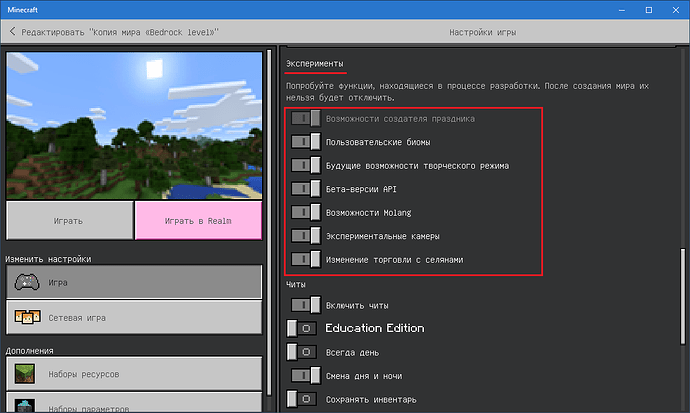Enable Экспериментальные камеры toggle
690x413 pixels.
[306, 237]
